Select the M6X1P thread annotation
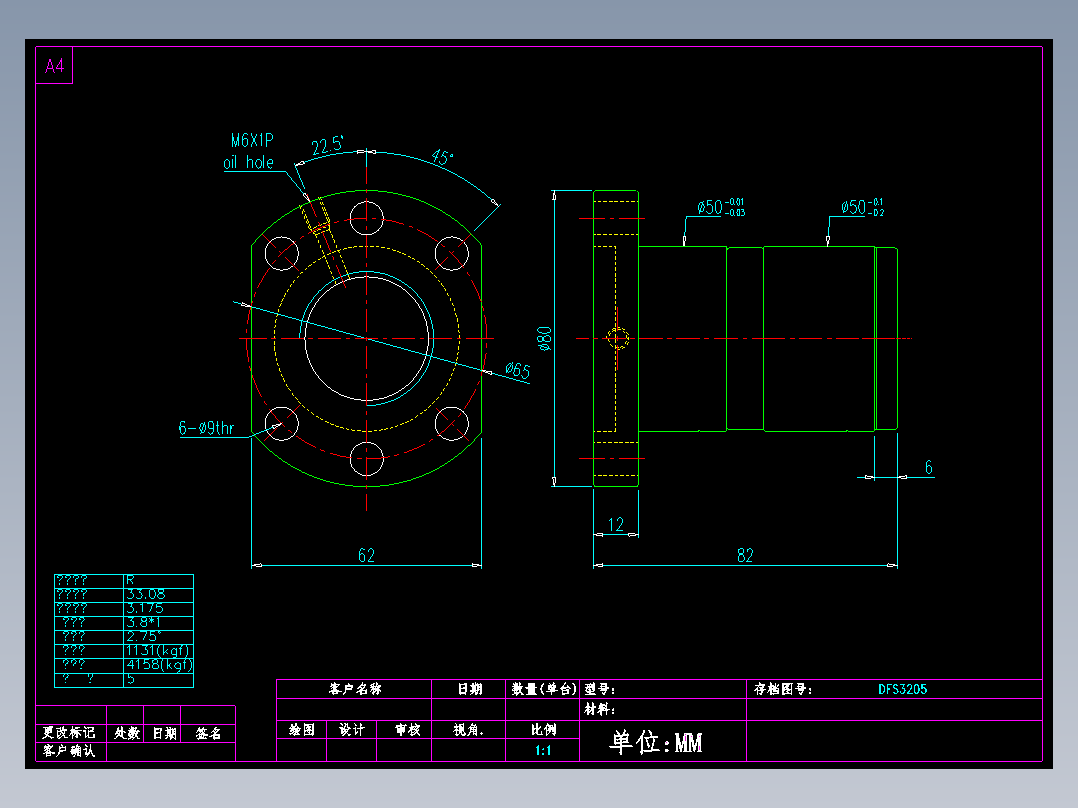 click(x=252, y=141)
